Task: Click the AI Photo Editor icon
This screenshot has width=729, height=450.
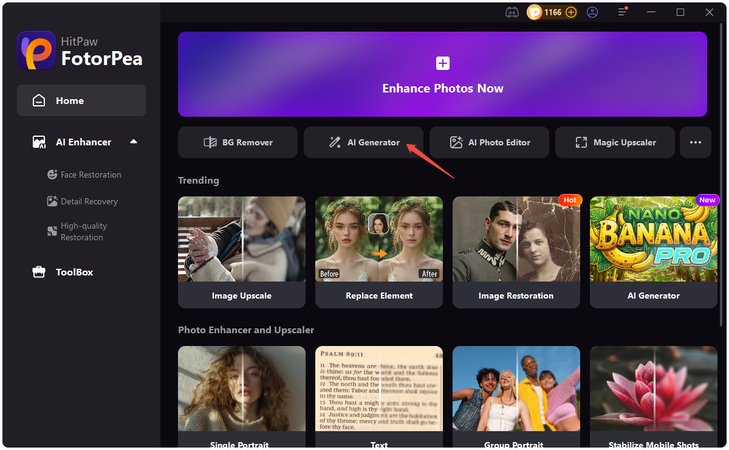Action: click(456, 142)
